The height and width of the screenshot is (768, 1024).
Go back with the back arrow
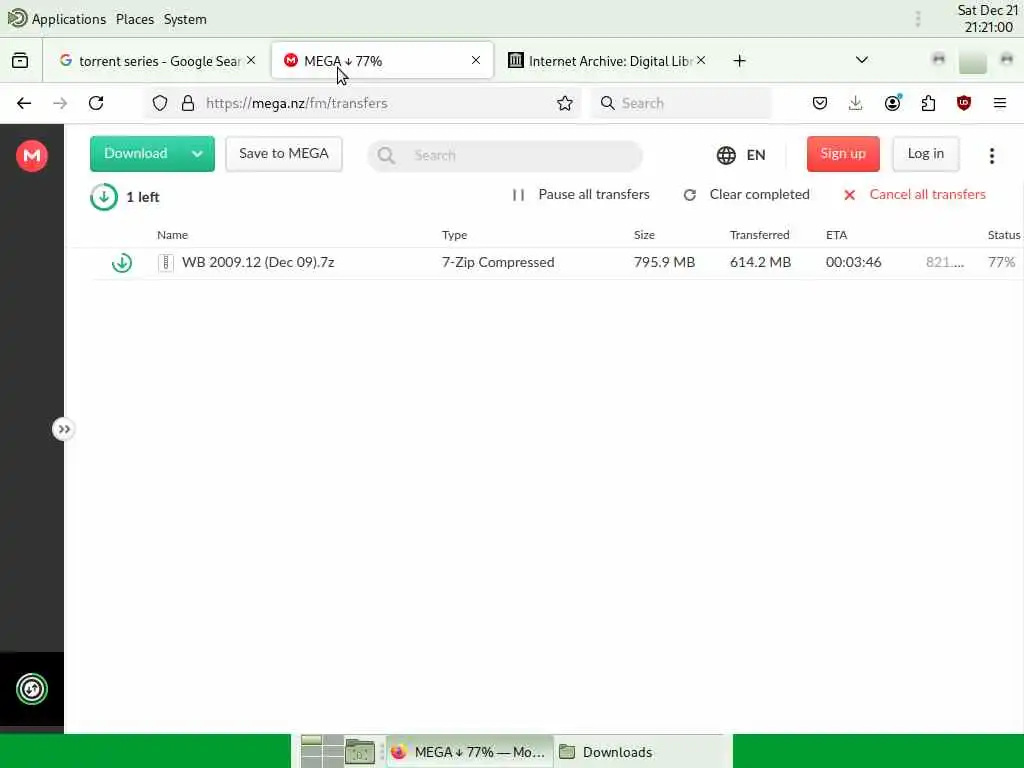click(24, 103)
